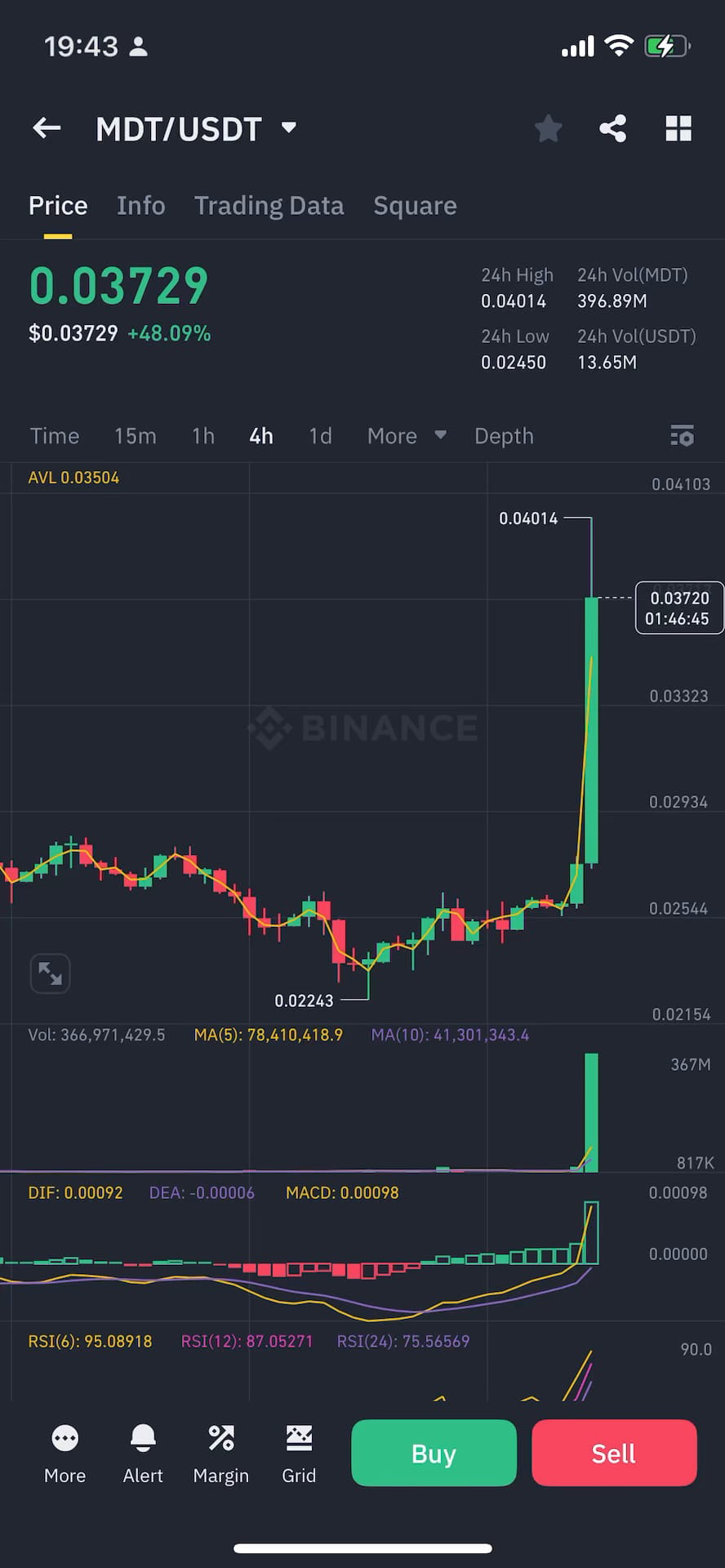This screenshot has width=725, height=1568.
Task: Open the MDT/USDT pair selector dropdown
Action: pos(287,128)
